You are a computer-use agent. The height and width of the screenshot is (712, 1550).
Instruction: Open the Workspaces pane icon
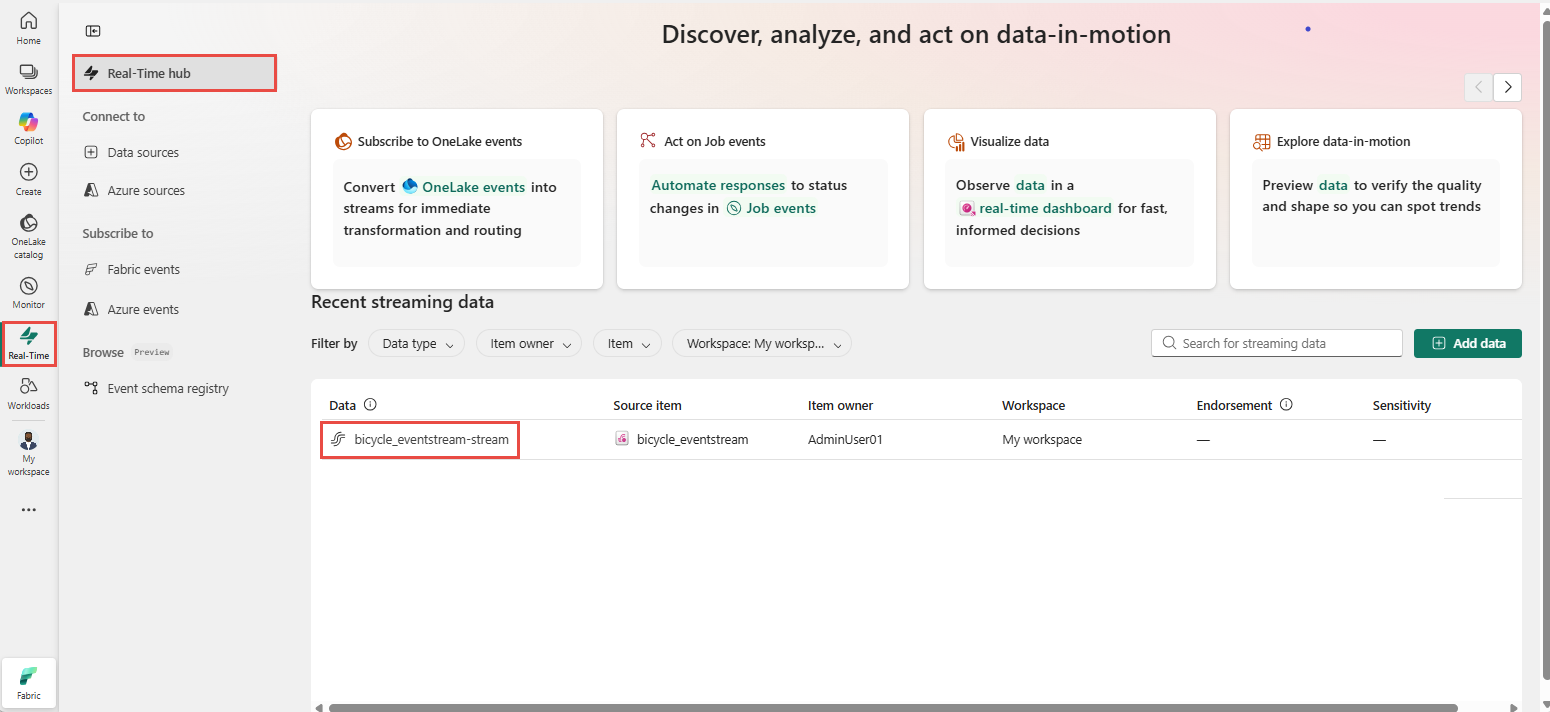28,78
